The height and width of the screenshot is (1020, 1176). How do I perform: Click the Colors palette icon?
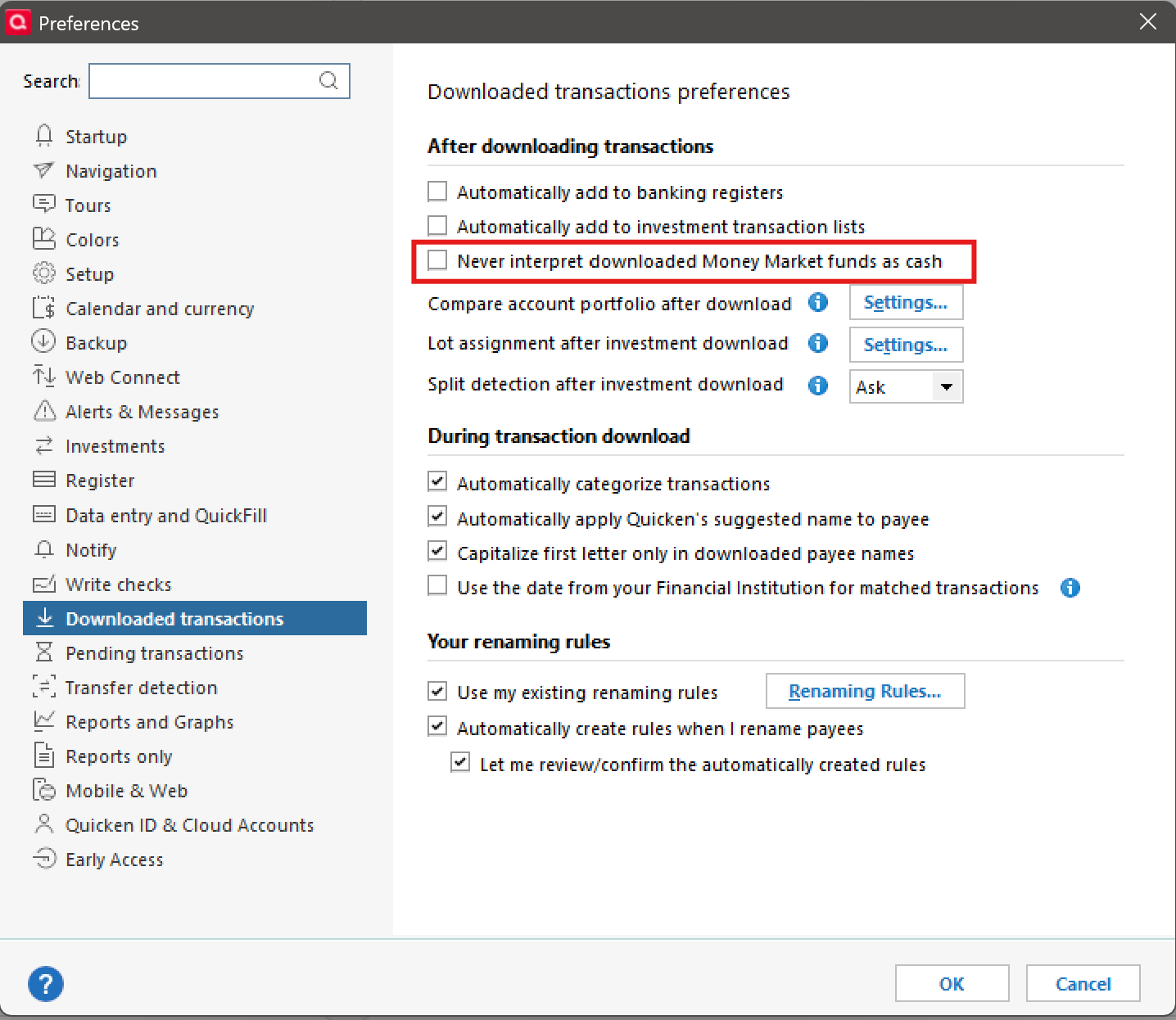[44, 239]
